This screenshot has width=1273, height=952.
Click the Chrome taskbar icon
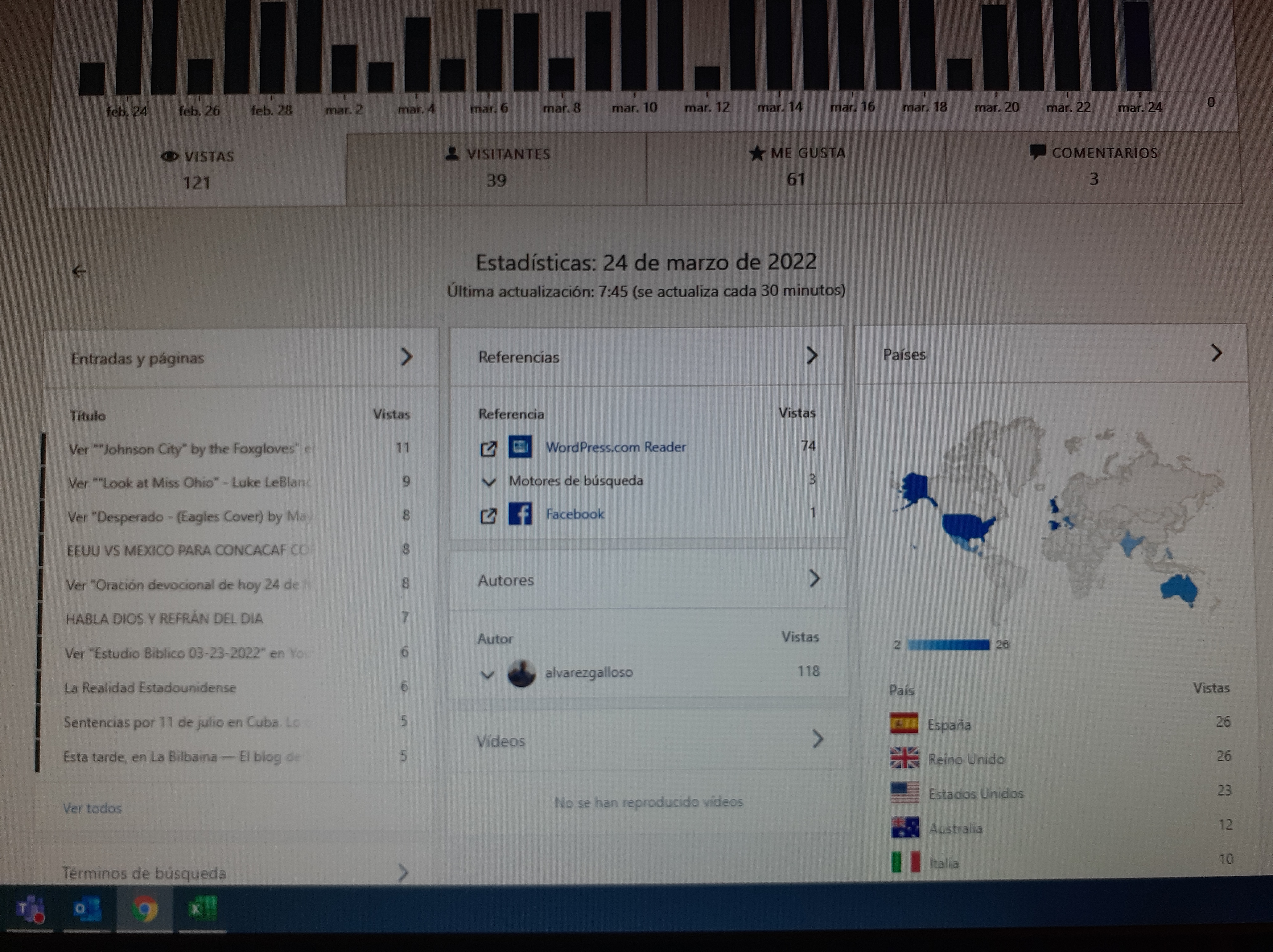[x=144, y=909]
